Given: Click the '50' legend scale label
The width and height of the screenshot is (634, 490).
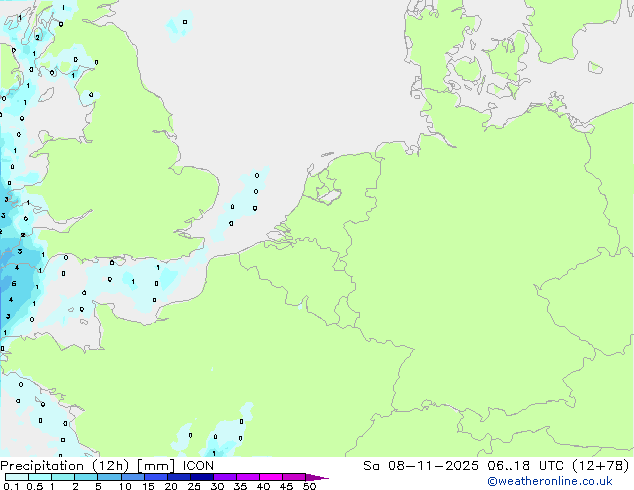Looking at the screenshot, I should pos(309,486).
